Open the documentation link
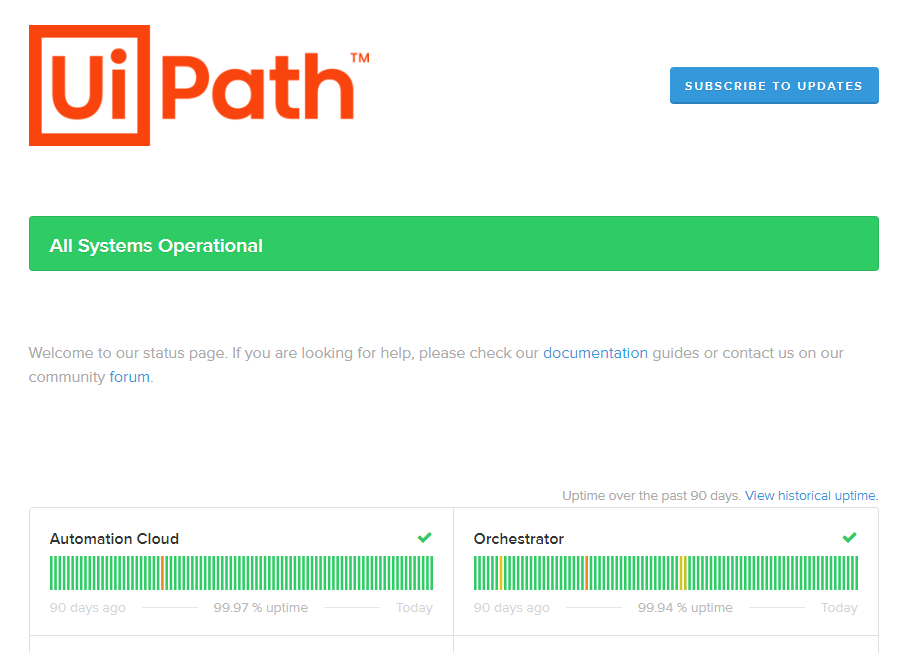This screenshot has width=905, height=653. 595,353
